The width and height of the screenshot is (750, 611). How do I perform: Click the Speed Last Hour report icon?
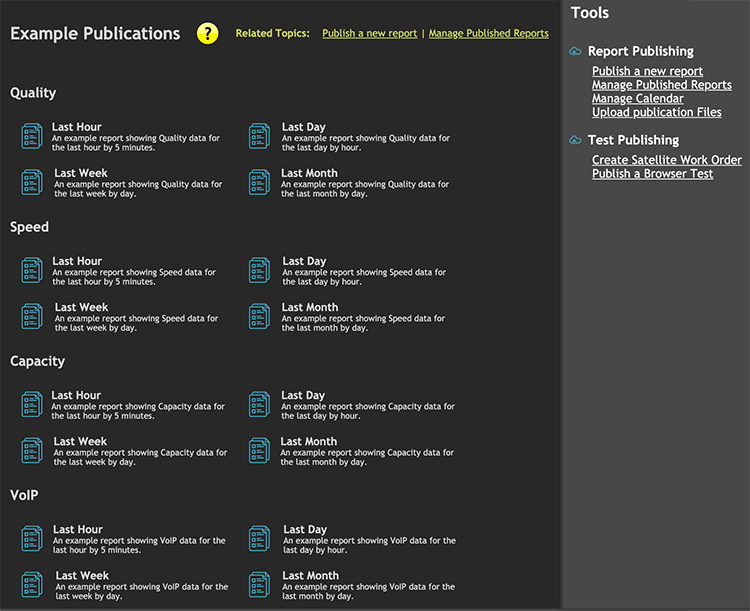32,270
